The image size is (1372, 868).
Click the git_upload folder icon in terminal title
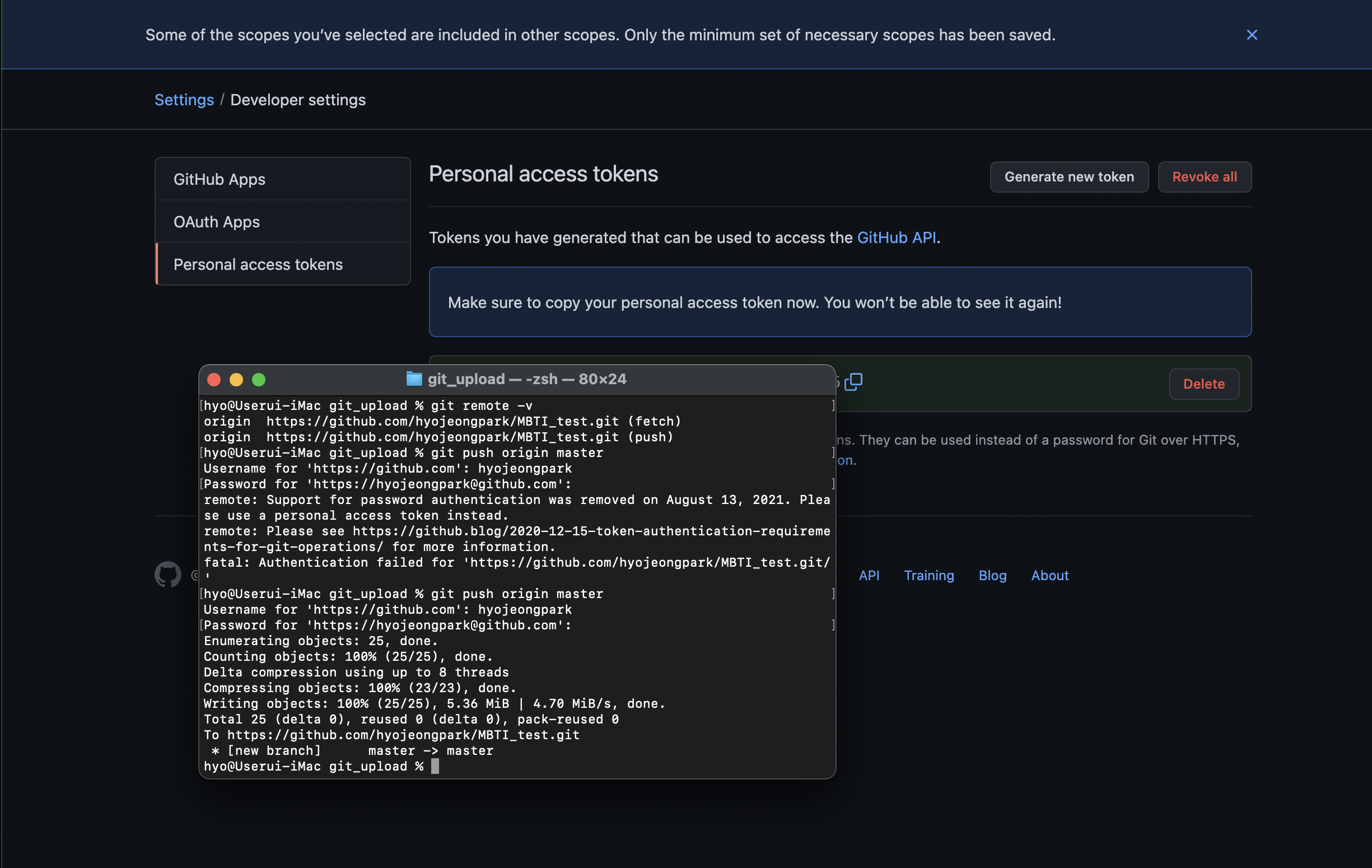point(414,379)
